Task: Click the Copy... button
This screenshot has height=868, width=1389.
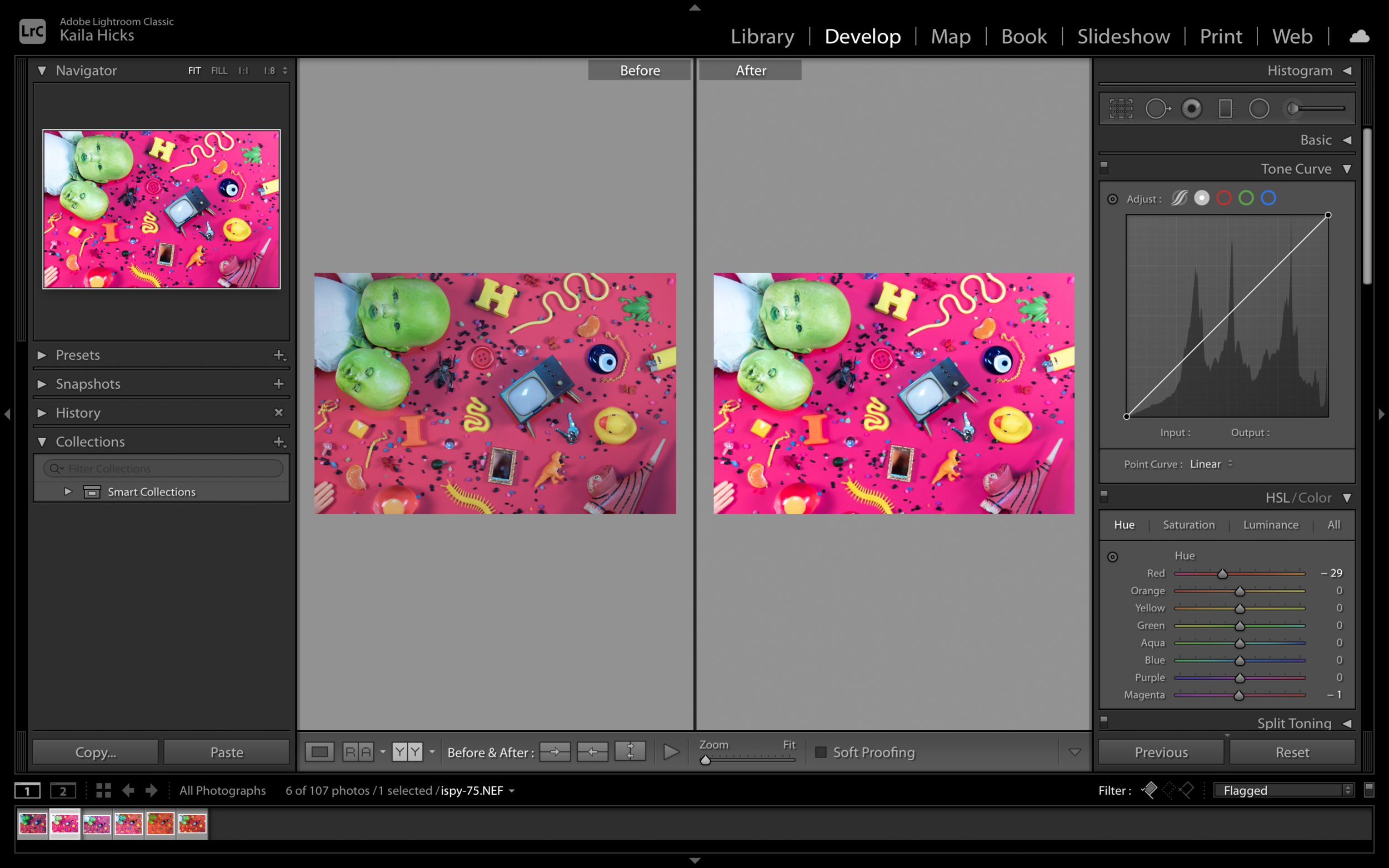Action: (x=96, y=752)
